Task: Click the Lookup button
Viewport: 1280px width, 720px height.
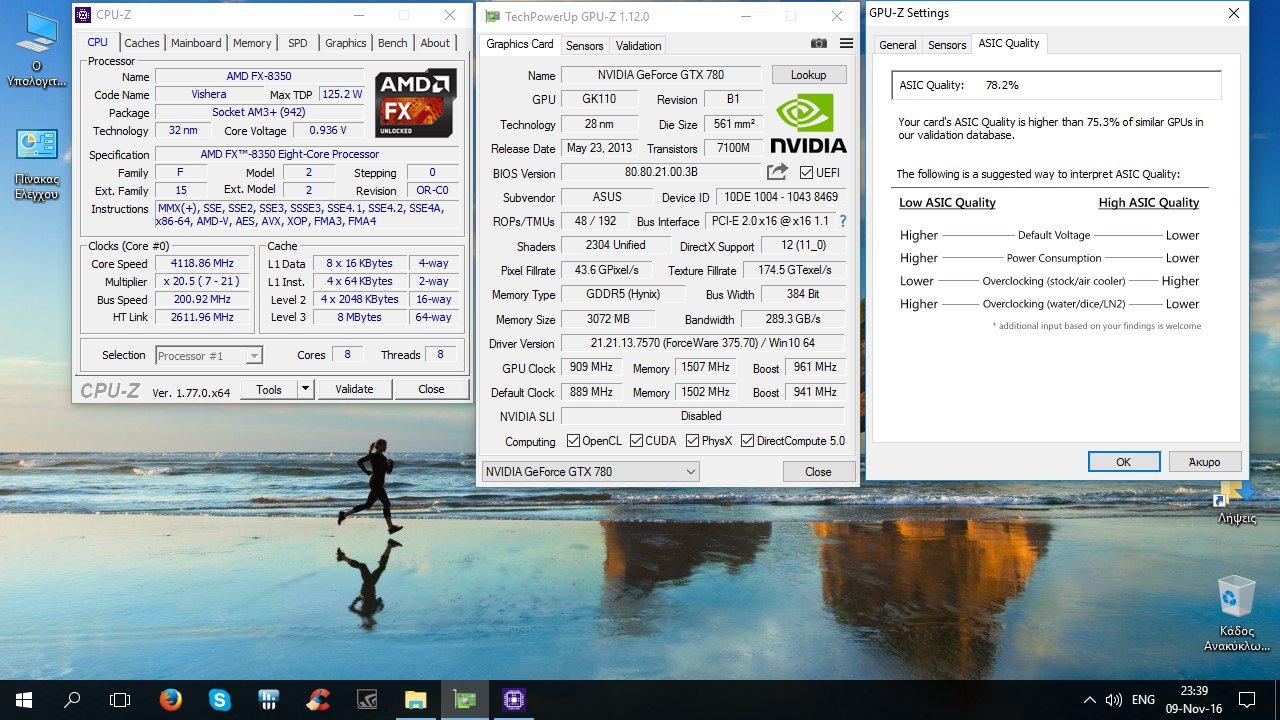Action: (809, 75)
